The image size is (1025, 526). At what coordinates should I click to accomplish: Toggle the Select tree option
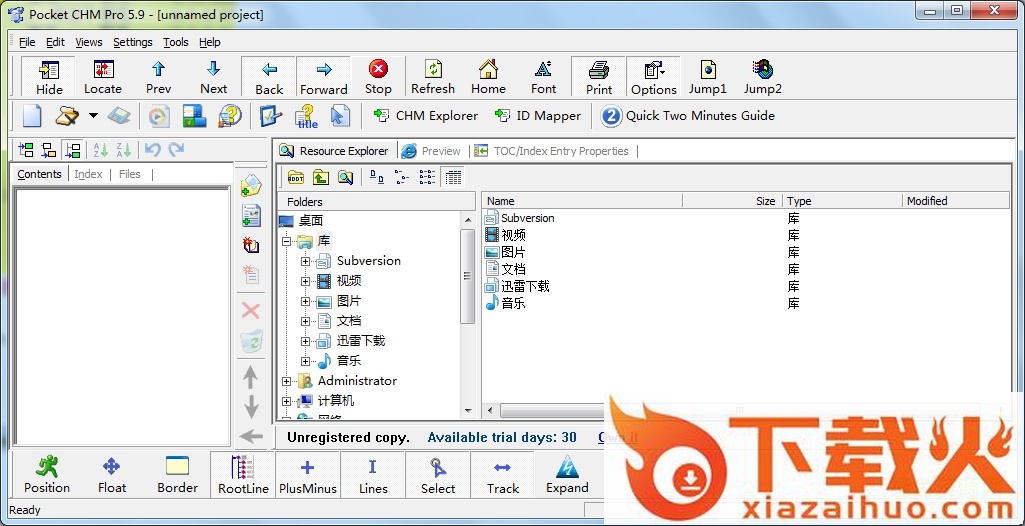(x=438, y=474)
